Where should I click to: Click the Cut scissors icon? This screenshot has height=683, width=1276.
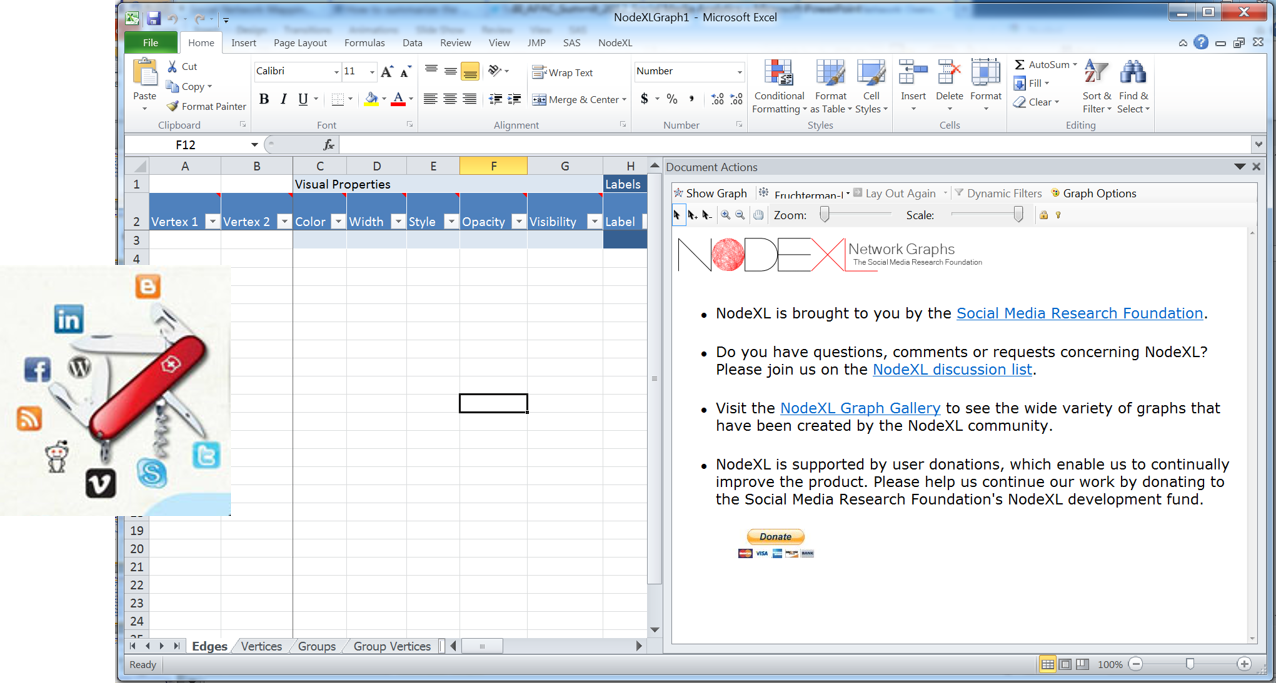point(173,67)
